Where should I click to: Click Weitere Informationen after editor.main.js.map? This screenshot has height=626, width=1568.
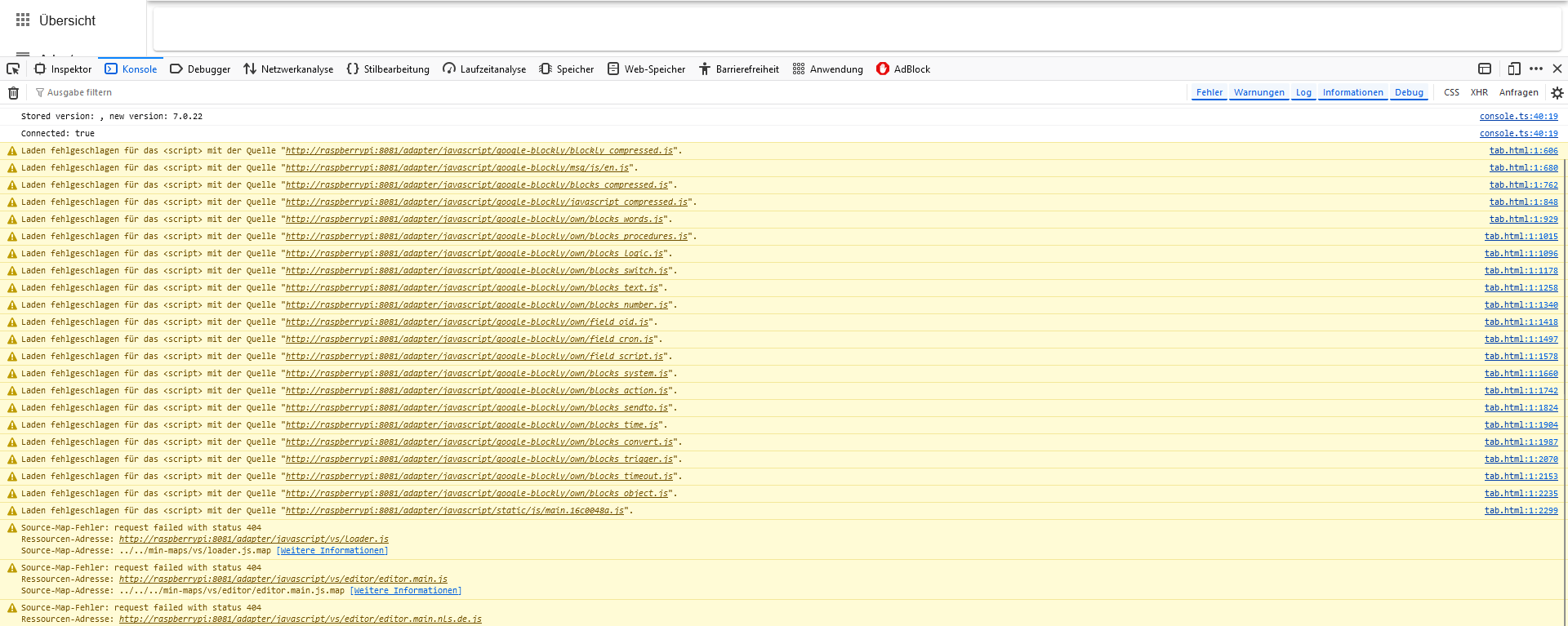coord(406,591)
